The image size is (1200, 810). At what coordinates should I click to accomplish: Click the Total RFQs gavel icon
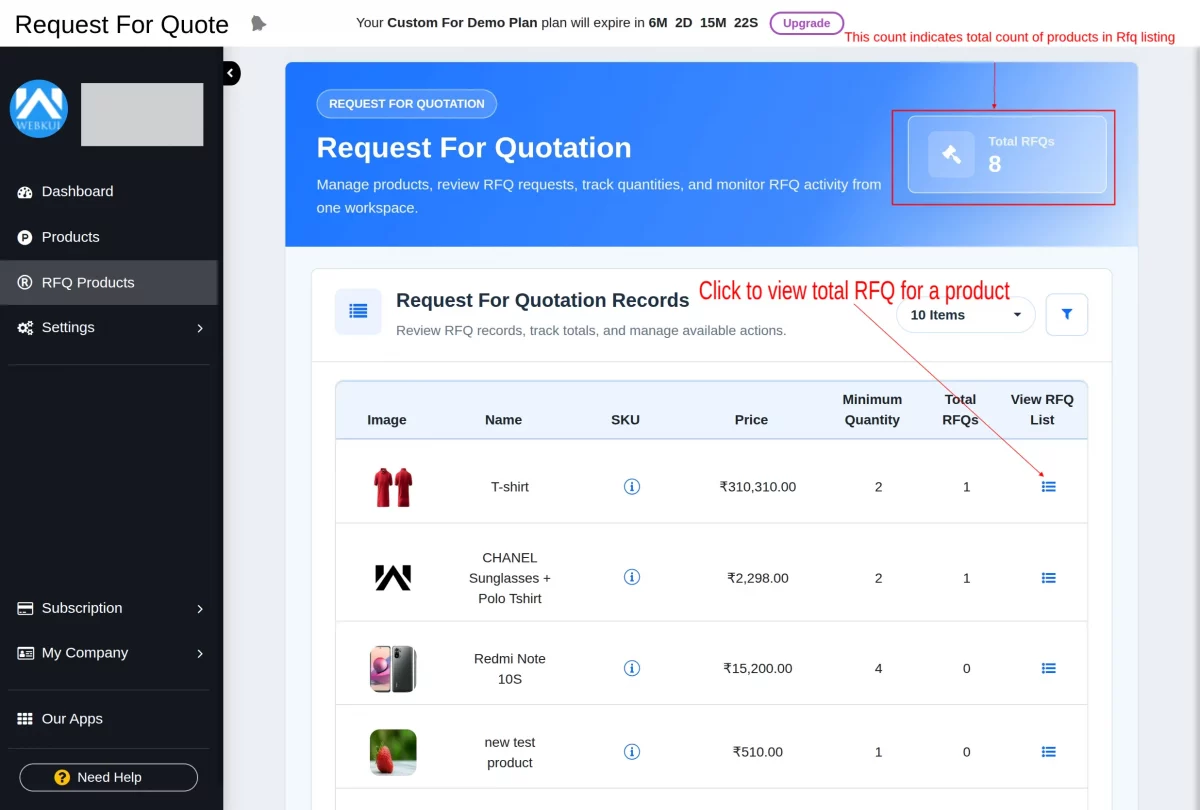click(951, 155)
